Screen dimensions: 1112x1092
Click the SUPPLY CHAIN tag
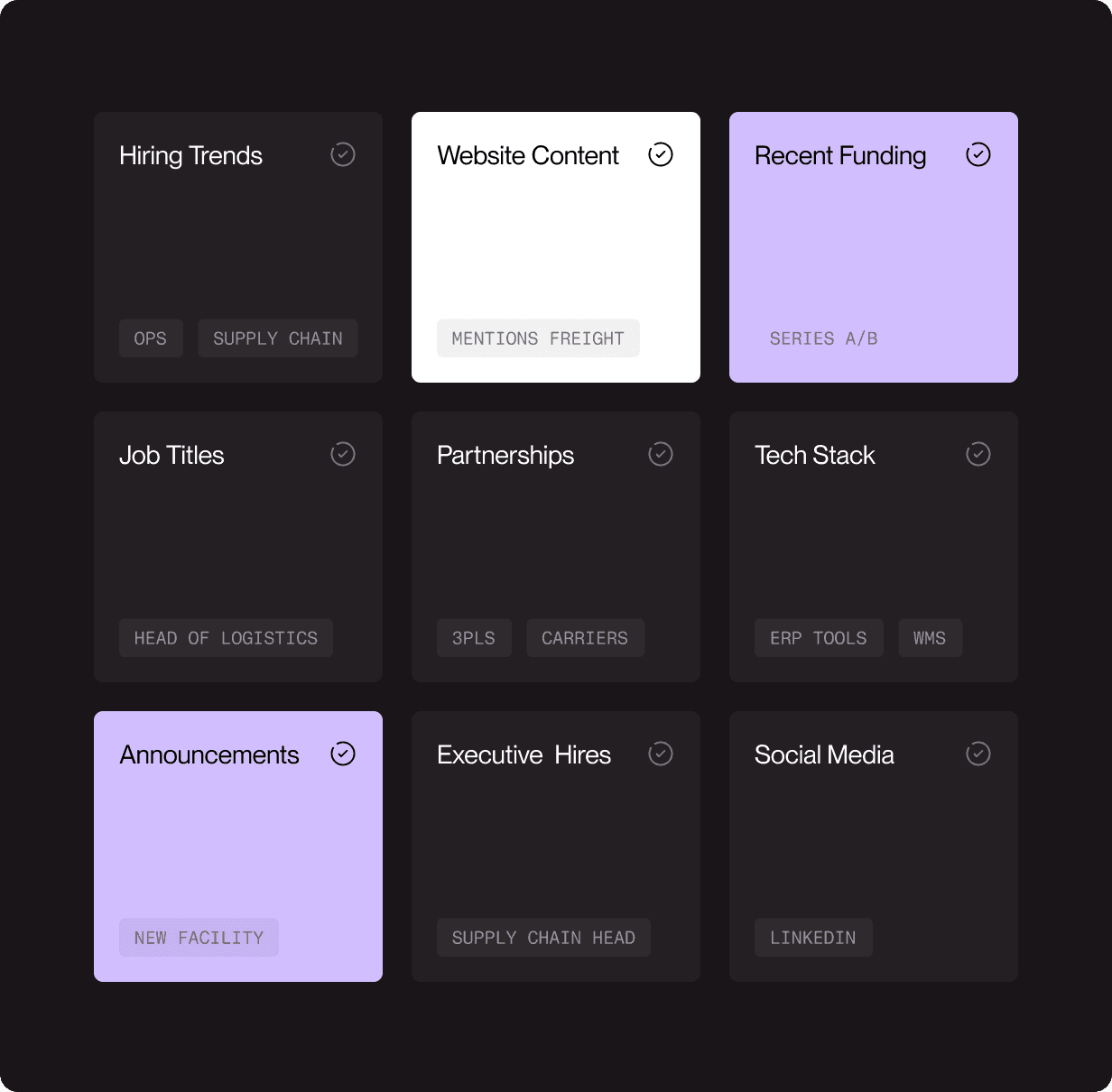pos(278,338)
